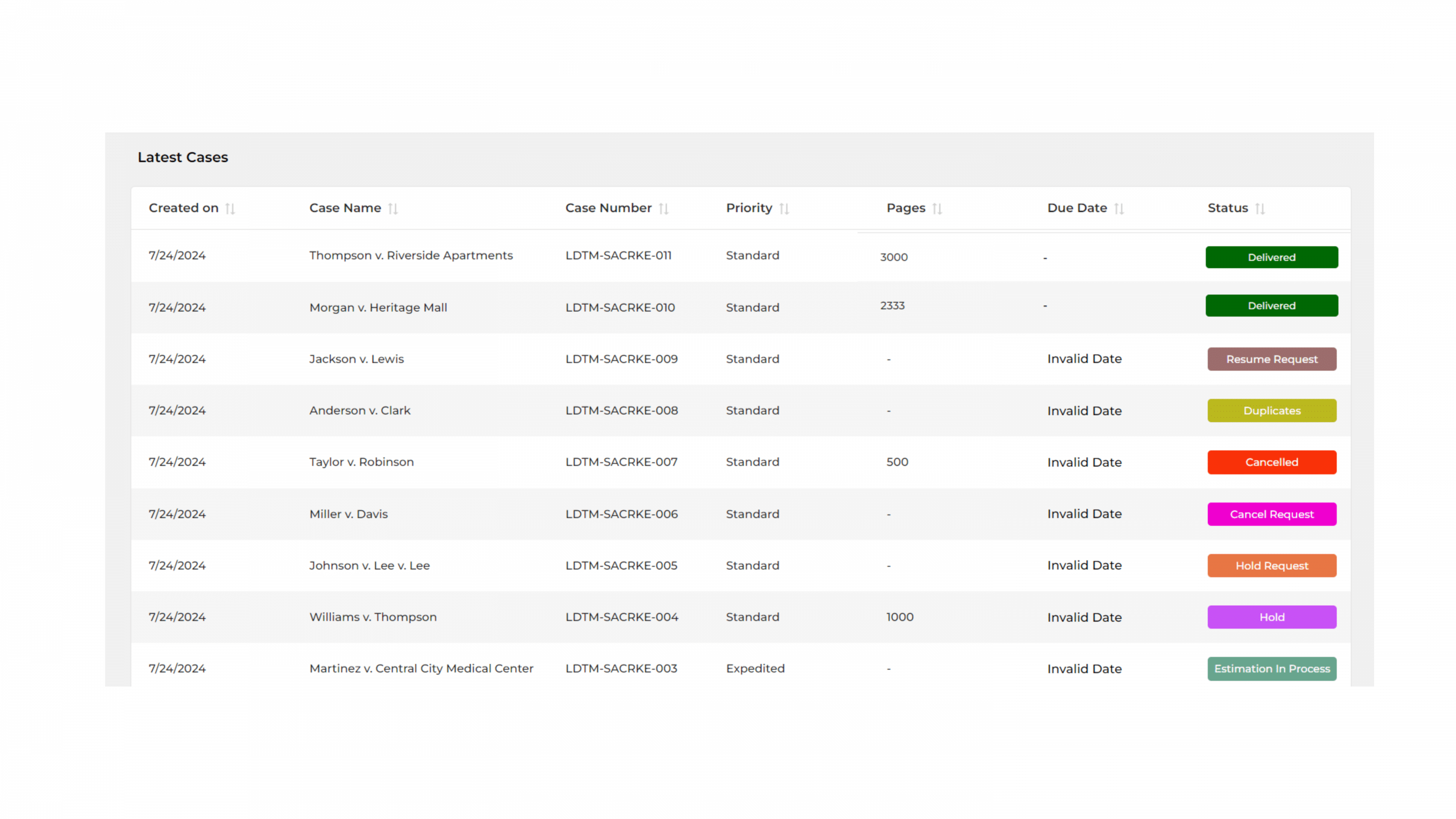
Task: Sort by Status arrows icon
Action: tap(1260, 209)
